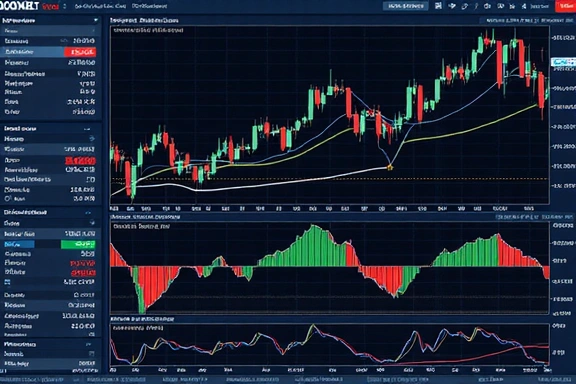Expand the third left panel header chevron
The height and width of the screenshot is (384, 576).
[88, 212]
